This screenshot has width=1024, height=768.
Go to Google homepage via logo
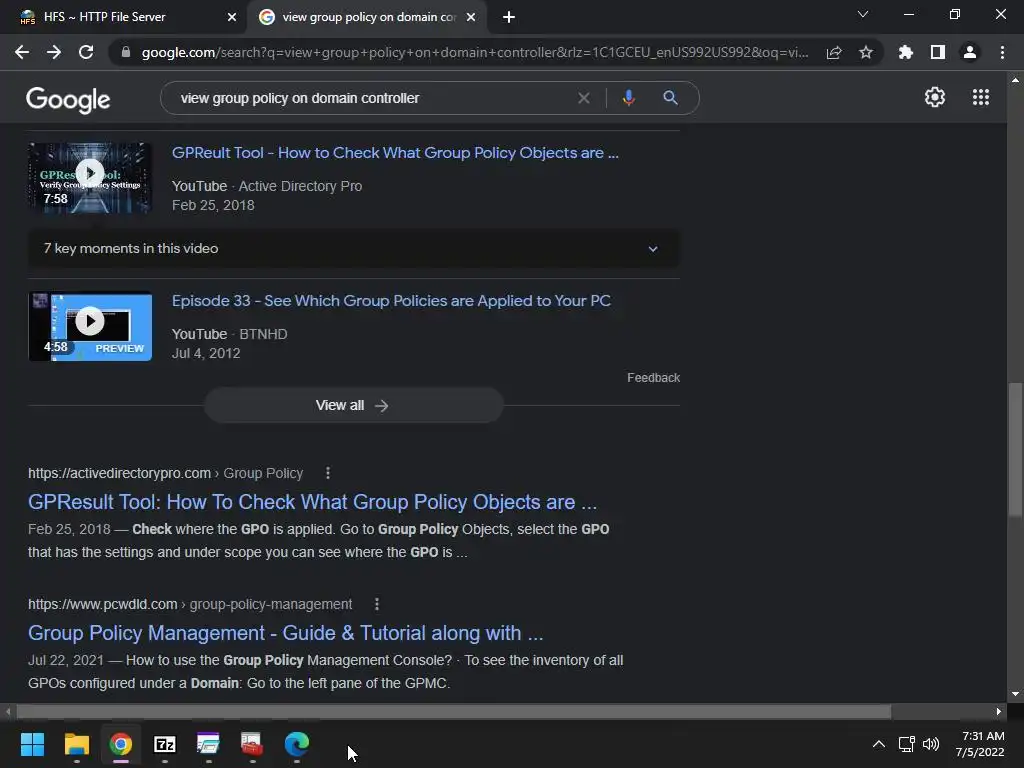click(x=68, y=99)
